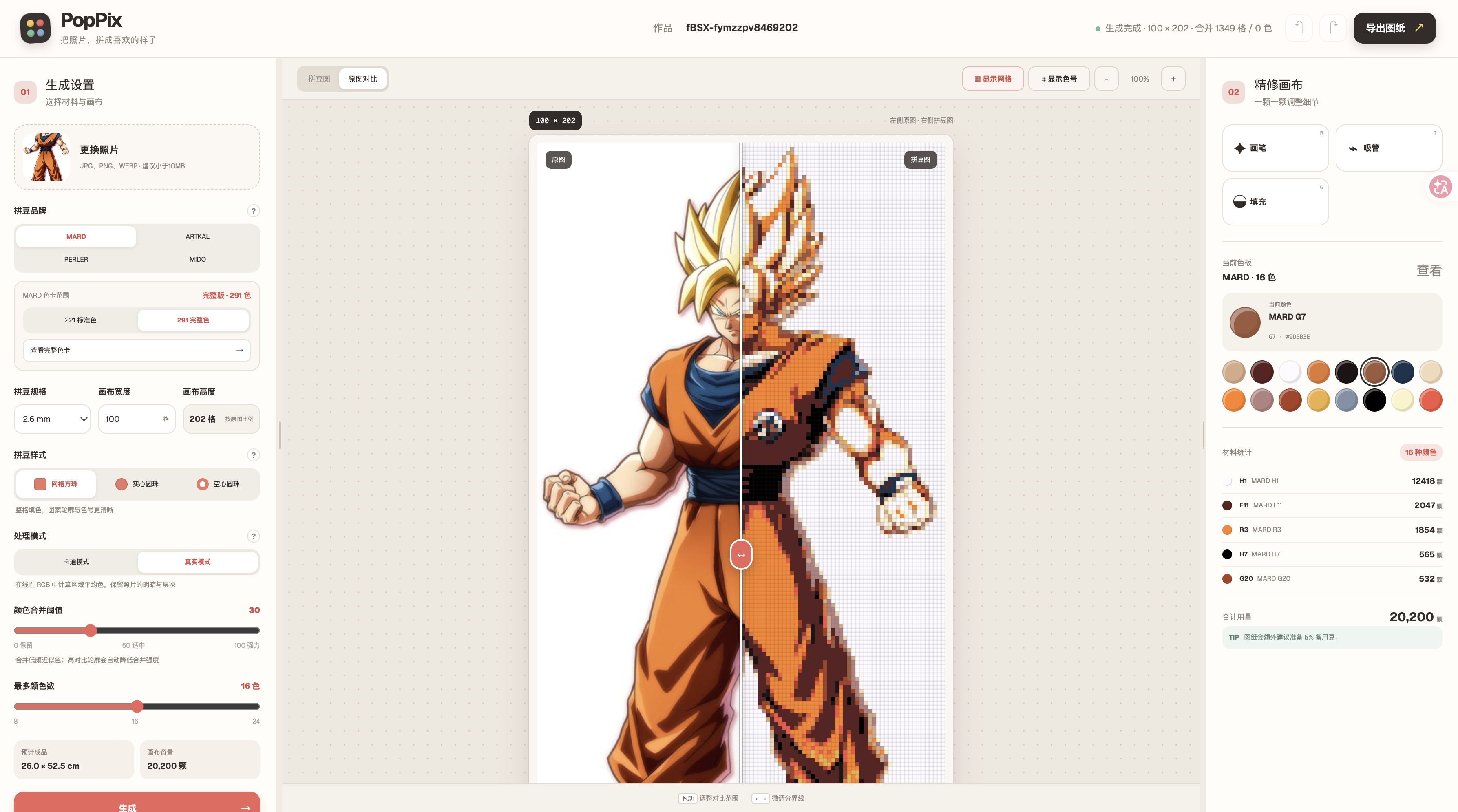Screen dimensions: 1458x812
Task: Click the G20 MARD G20 material row
Action: click(x=1332, y=578)
